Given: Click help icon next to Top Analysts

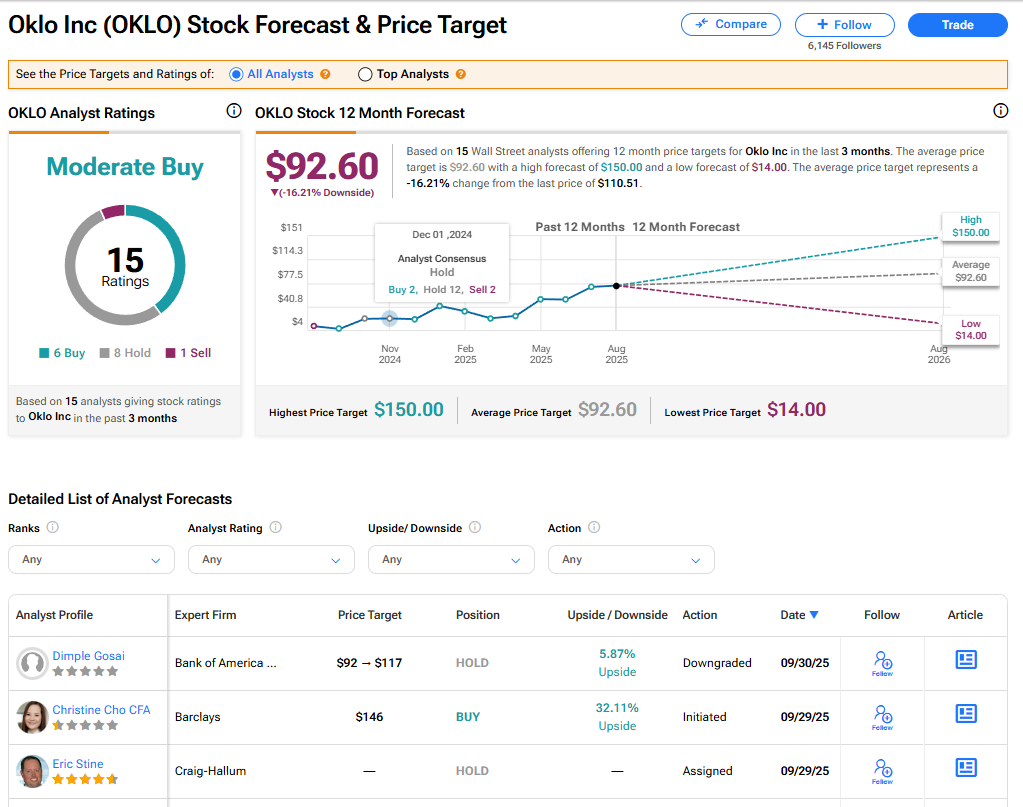Looking at the screenshot, I should click(460, 74).
